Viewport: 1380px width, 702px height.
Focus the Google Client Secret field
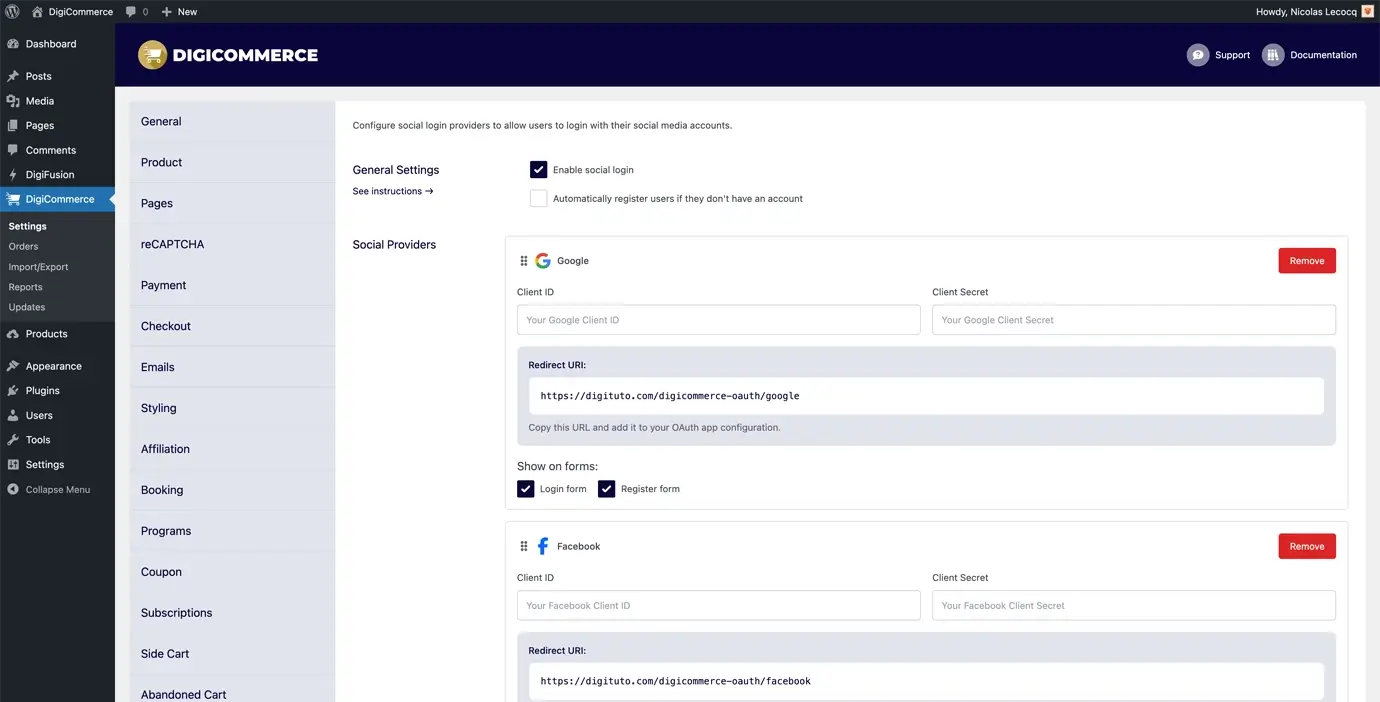tap(1134, 320)
